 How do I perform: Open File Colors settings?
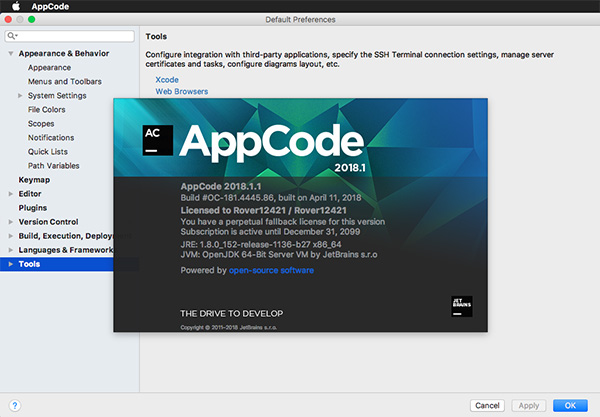[47, 110]
